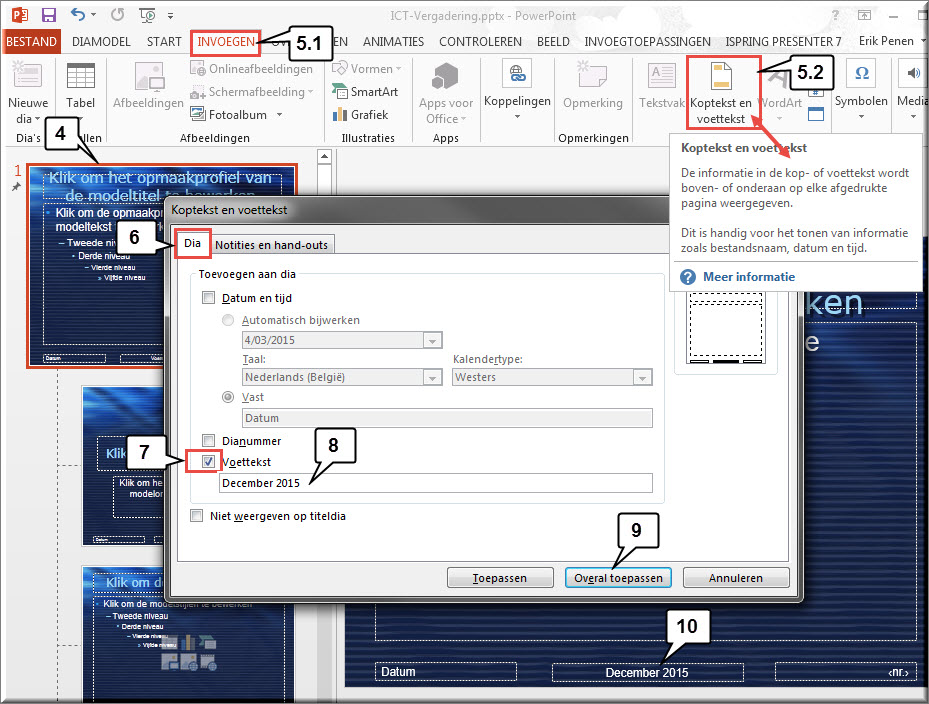Image resolution: width=929 pixels, height=704 pixels.
Task: Check the Datum en tijd checkbox
Action: coord(209,297)
